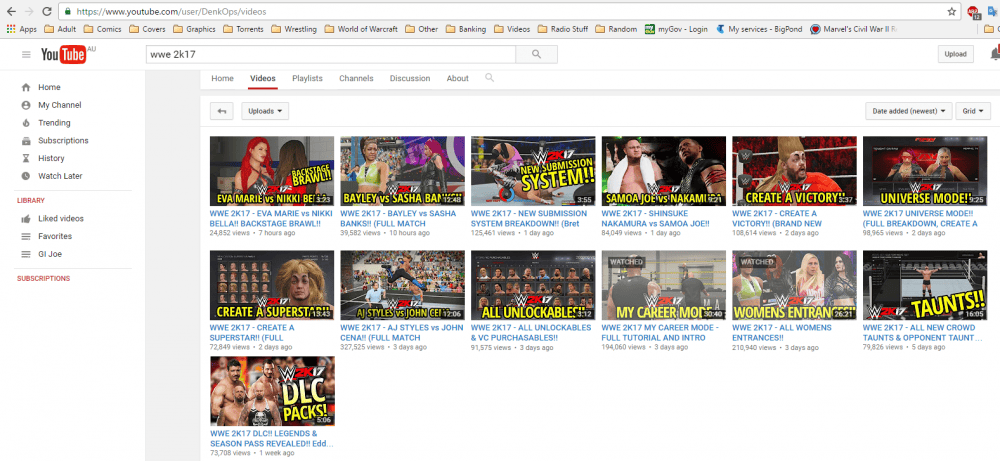This screenshot has width=1000, height=461.
Task: Open the DLC Packs video thumbnail
Action: tap(272, 391)
